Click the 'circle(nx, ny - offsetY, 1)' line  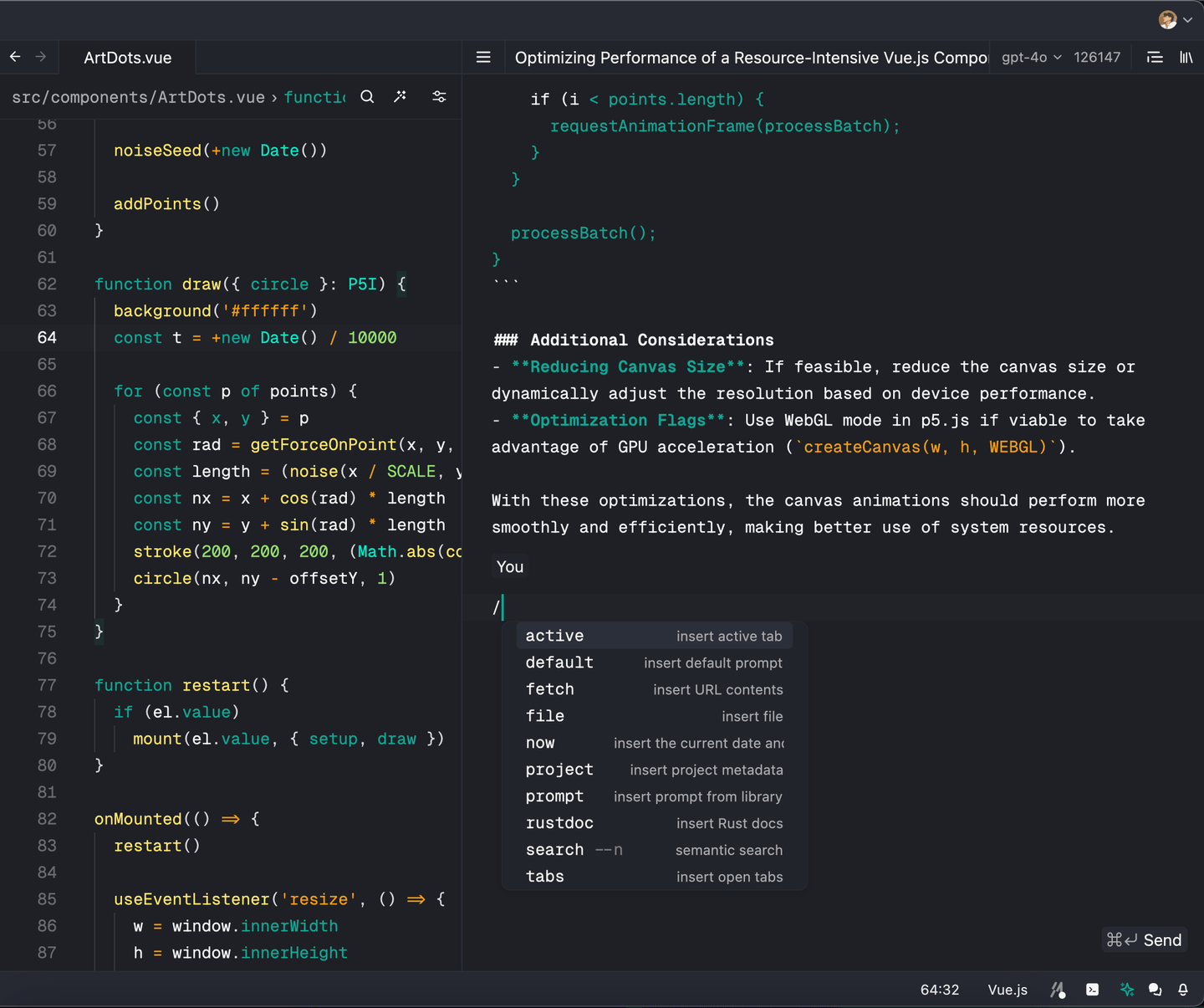[264, 579]
